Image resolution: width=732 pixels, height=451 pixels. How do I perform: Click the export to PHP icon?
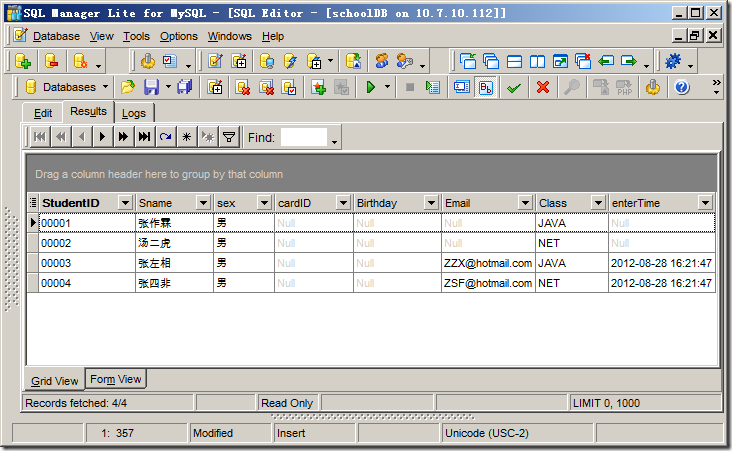pos(624,87)
